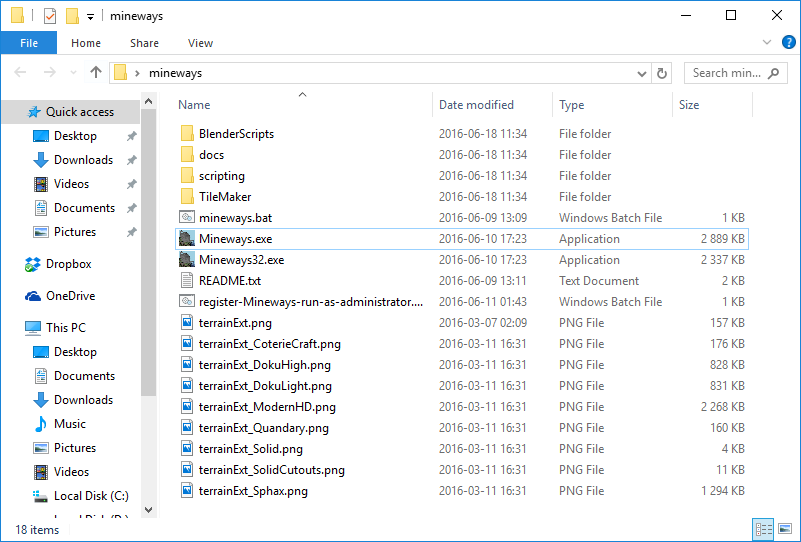The width and height of the screenshot is (801, 542).
Task: Click mineways breadcrumb in address bar
Action: pyautogui.click(x=175, y=74)
